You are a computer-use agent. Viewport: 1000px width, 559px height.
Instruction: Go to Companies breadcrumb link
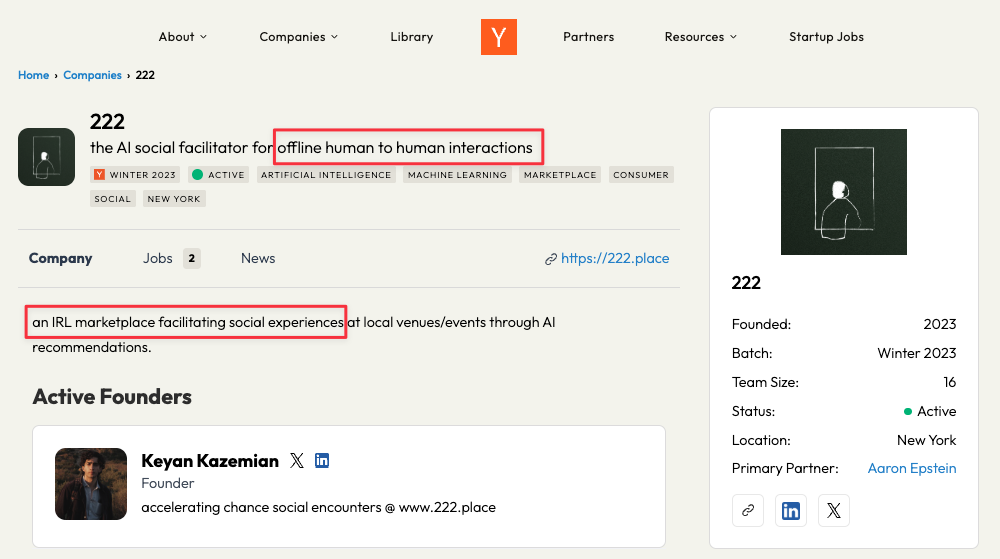coord(92,75)
